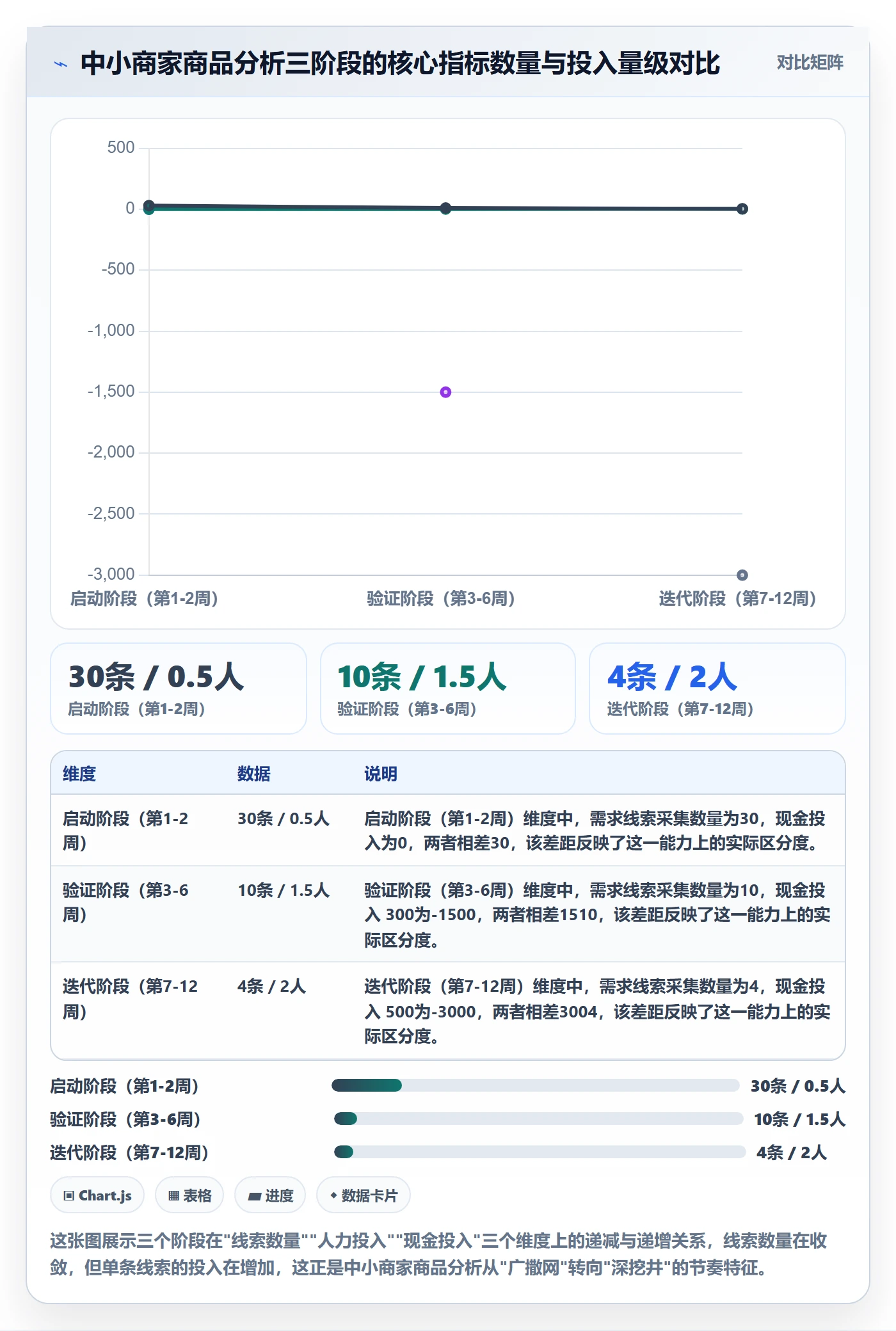Click the y-axis value -1,500
Screen dimensions: 896x1331
tap(111, 391)
